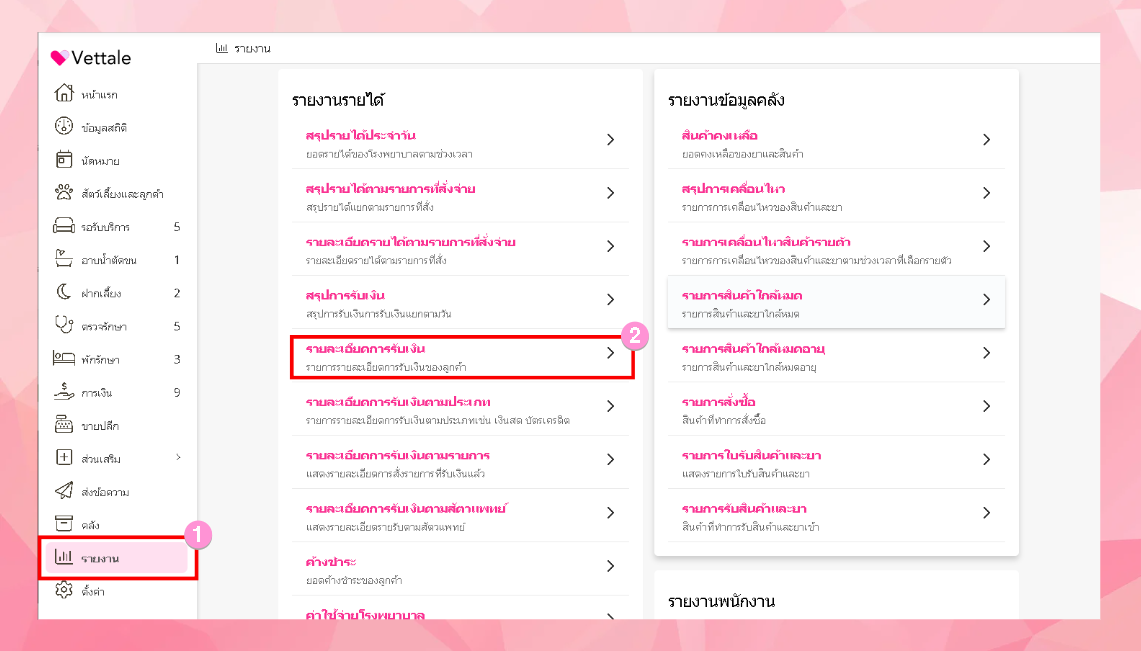
Task: Open the คลัง sidebar menu
Action: tap(90, 525)
